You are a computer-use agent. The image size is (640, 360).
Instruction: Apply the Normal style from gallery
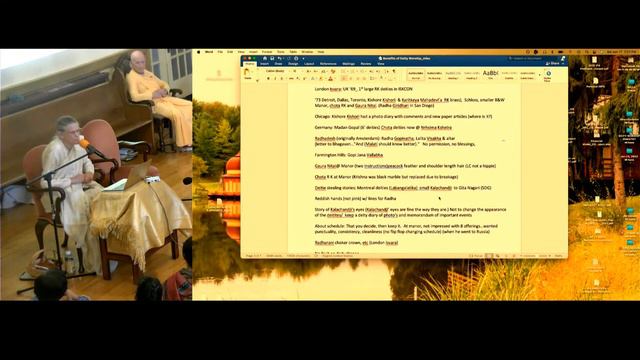pyautogui.click(x=416, y=74)
